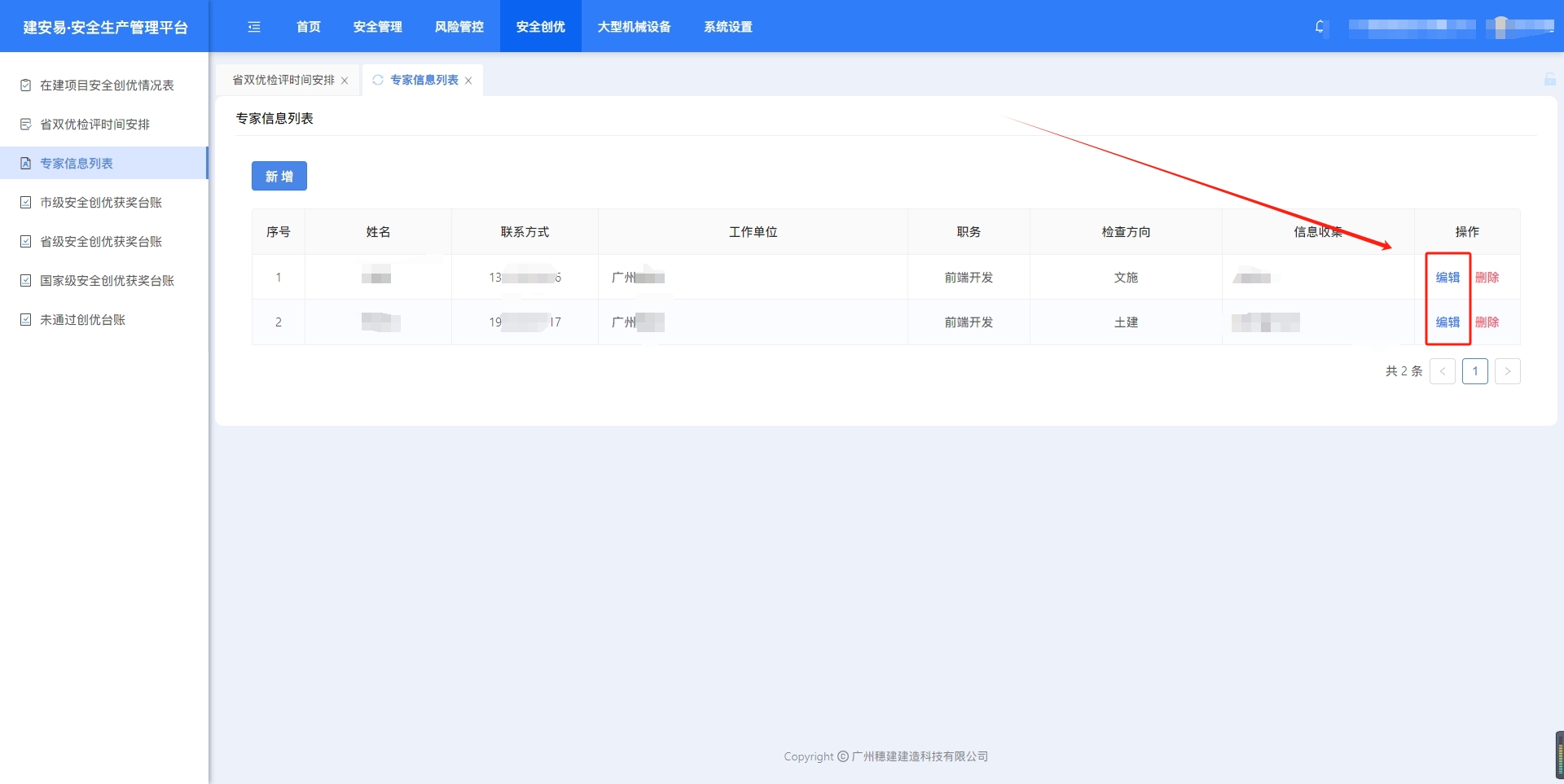Viewport: 1564px width, 784px height.
Task: Click the user avatar in the header
Action: point(1501,27)
